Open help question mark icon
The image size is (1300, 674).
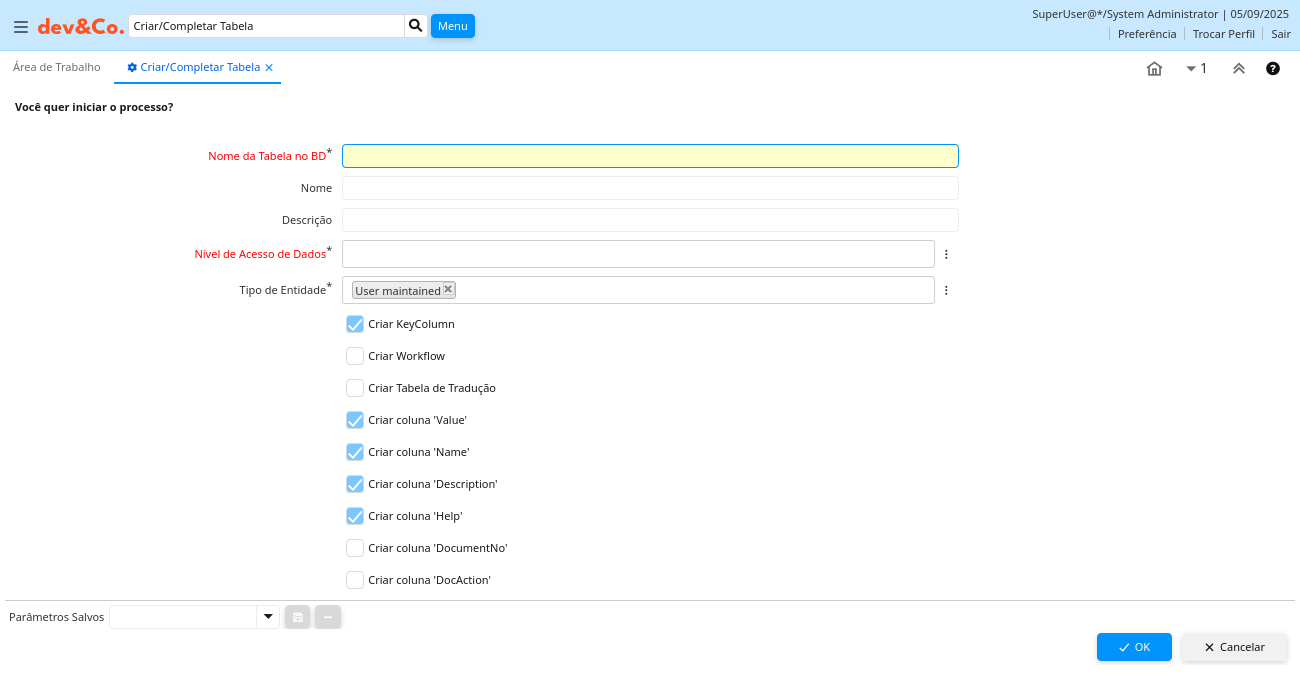[x=1272, y=69]
